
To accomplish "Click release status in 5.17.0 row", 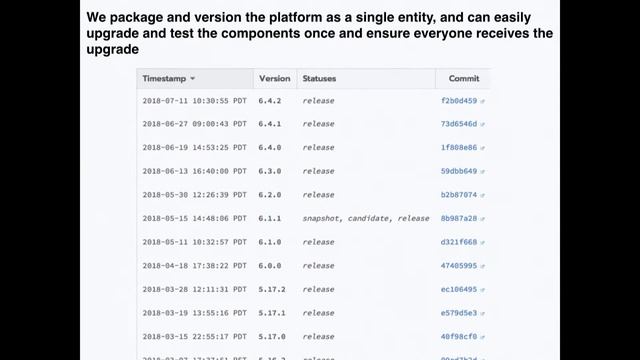I will [318, 337].
